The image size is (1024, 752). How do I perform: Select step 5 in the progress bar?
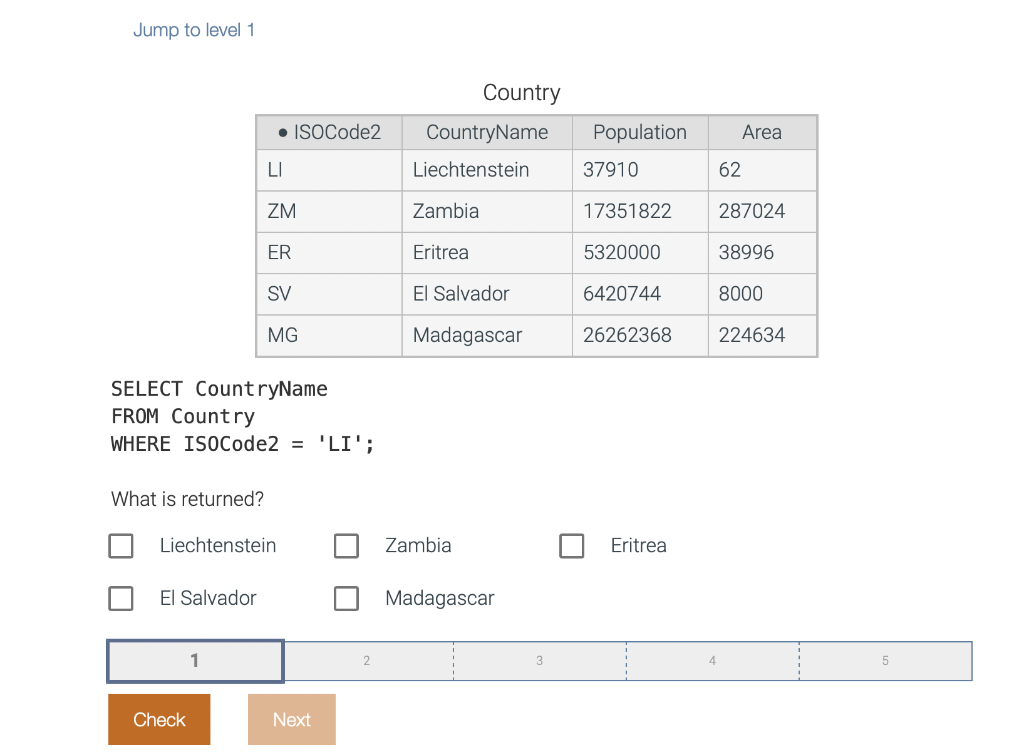coord(885,660)
